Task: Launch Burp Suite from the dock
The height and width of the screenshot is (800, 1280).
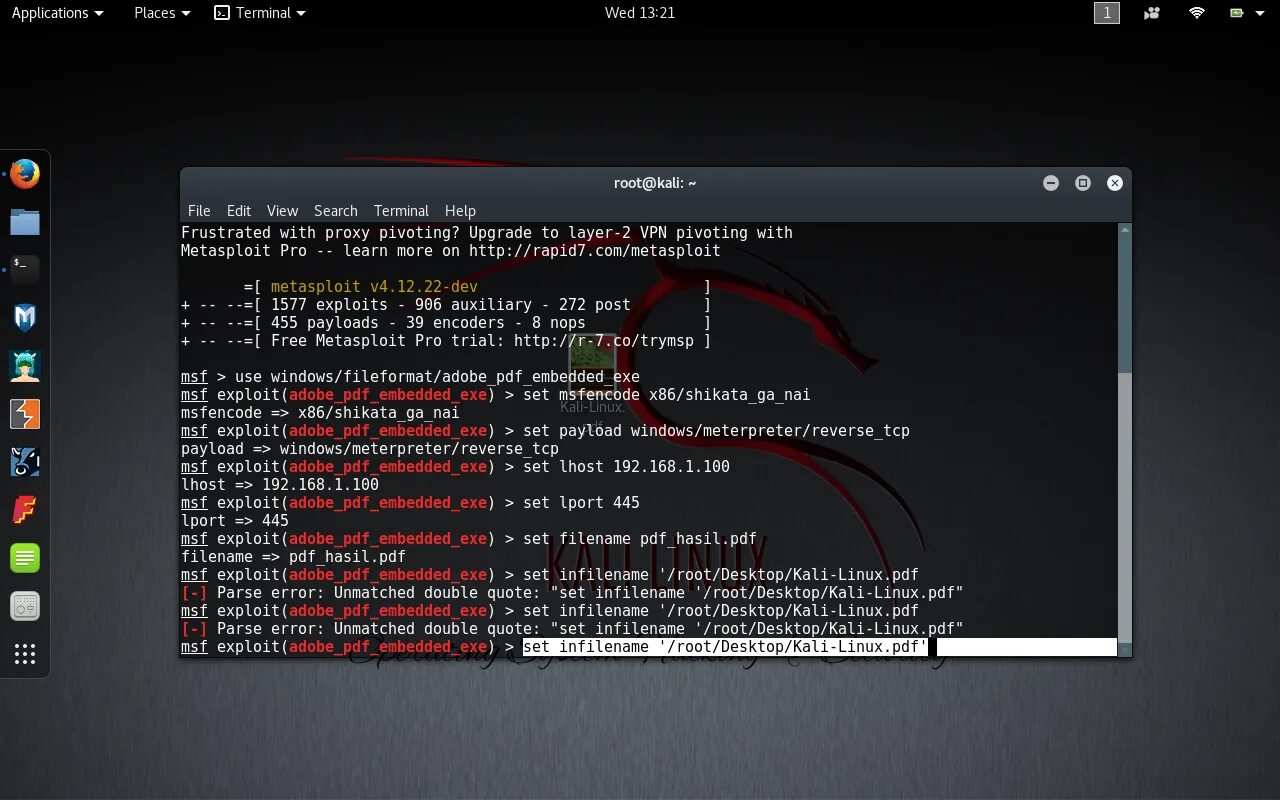Action: [25, 414]
